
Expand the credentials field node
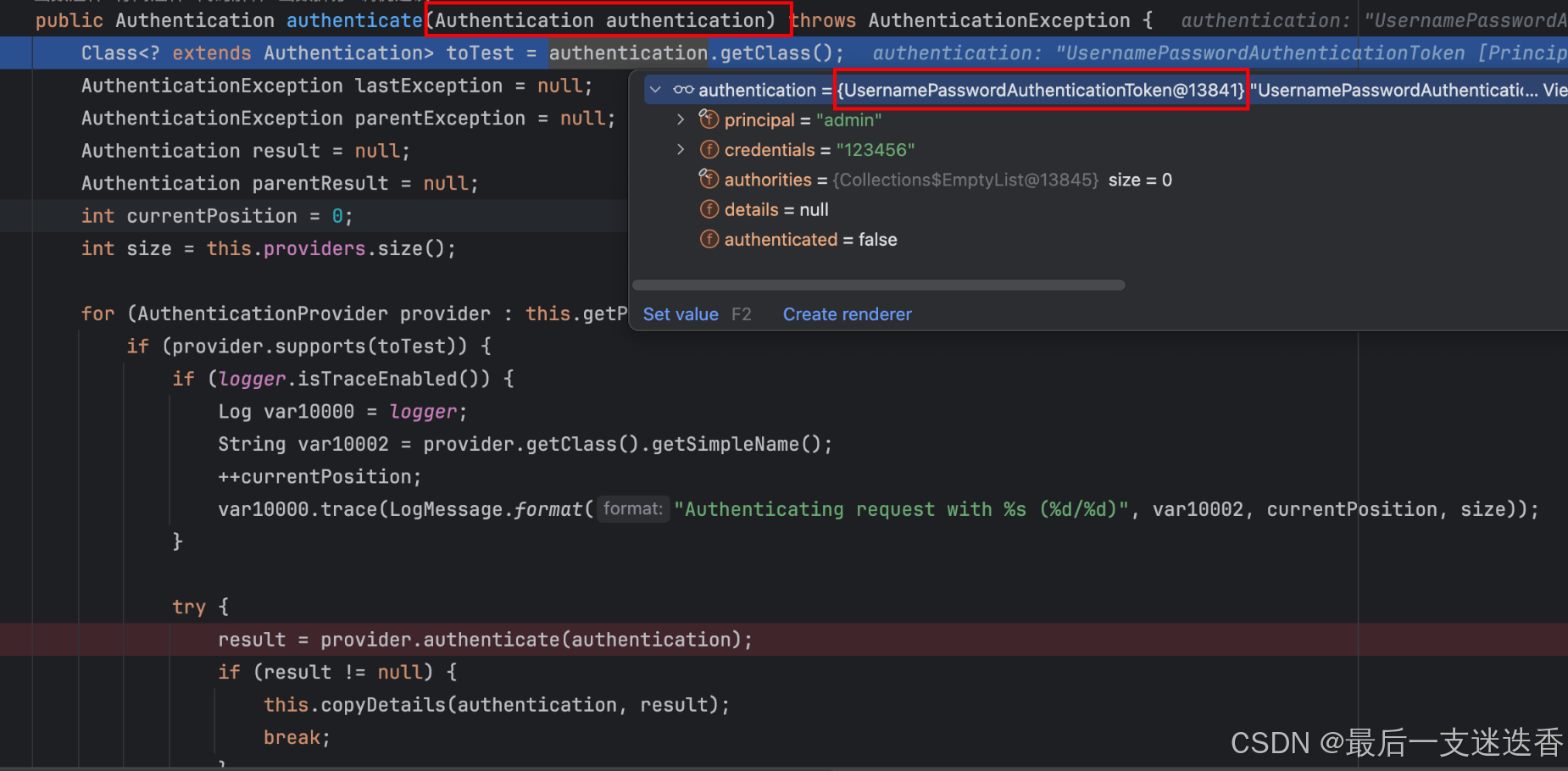[681, 150]
